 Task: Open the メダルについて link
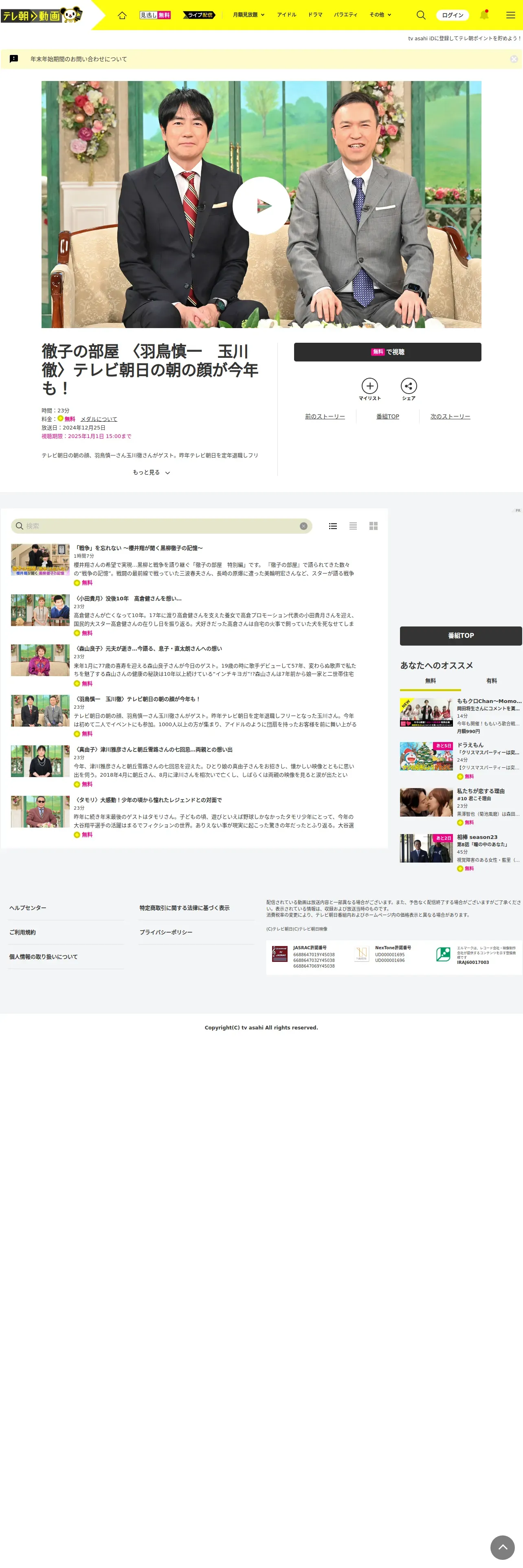(x=99, y=419)
